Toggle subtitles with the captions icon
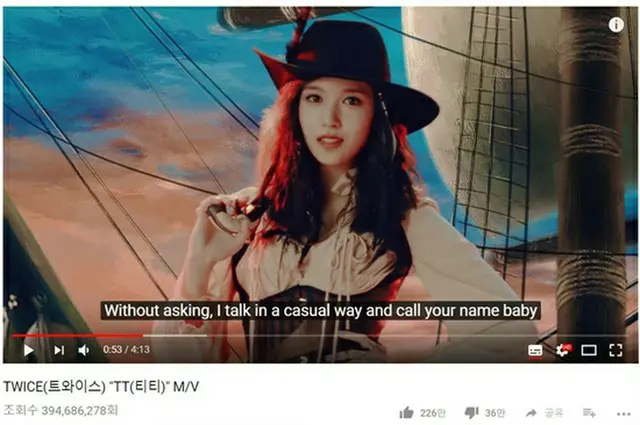Screen dimensions: 640x425 [535, 350]
